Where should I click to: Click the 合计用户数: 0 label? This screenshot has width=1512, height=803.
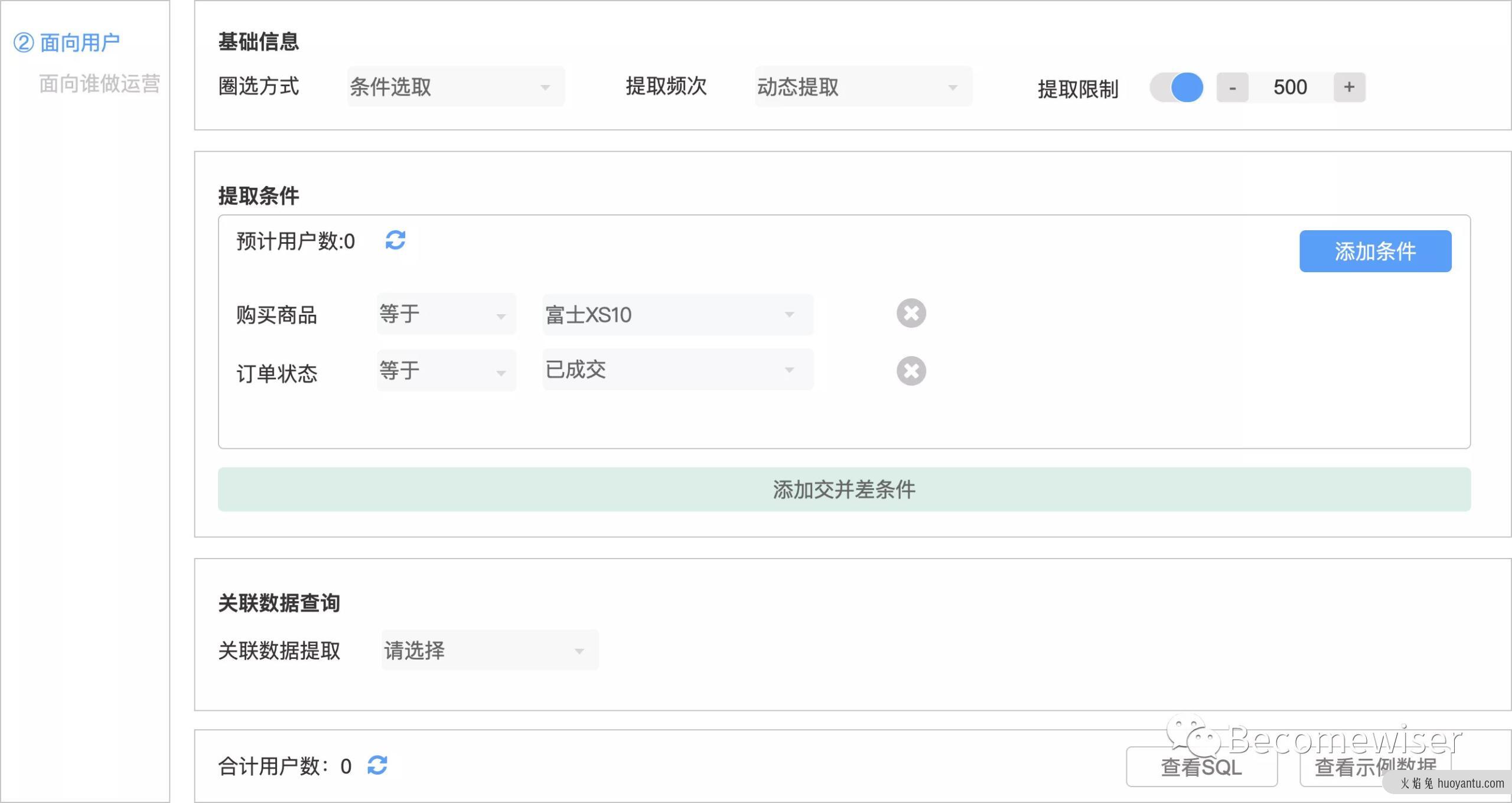[x=285, y=766]
